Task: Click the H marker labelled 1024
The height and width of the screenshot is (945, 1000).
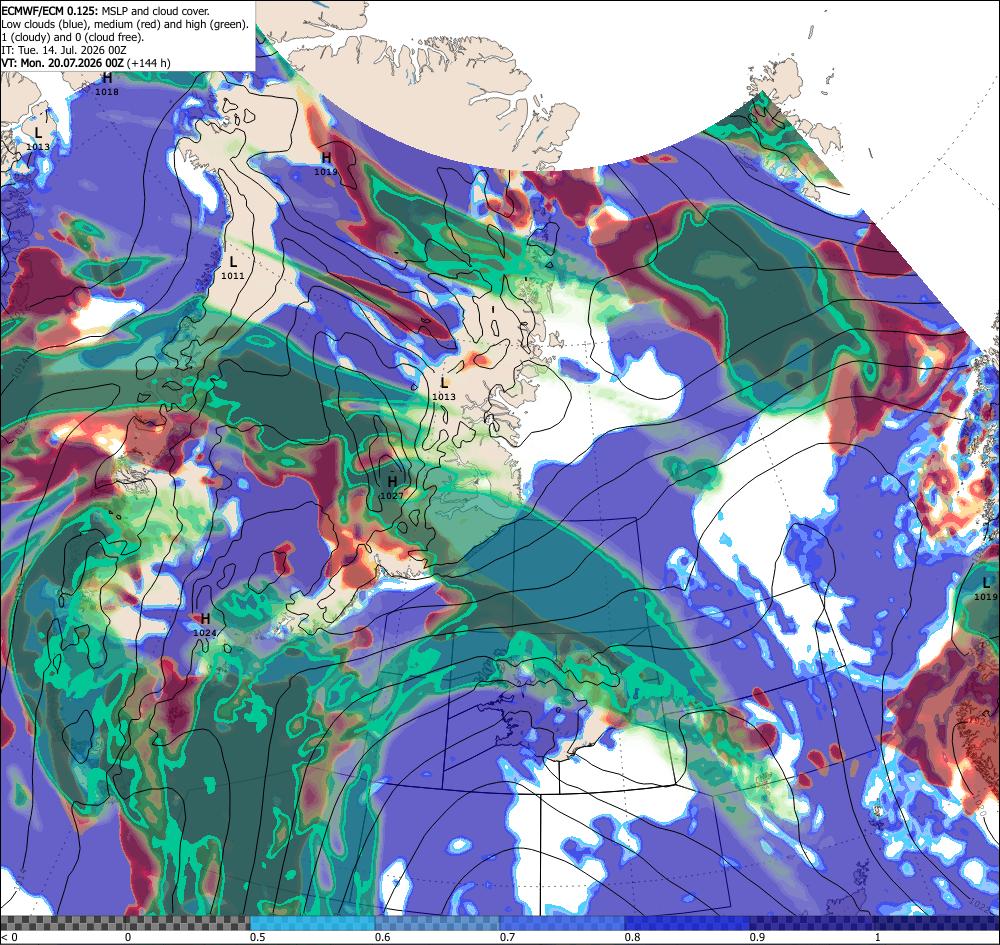Action: [205, 619]
